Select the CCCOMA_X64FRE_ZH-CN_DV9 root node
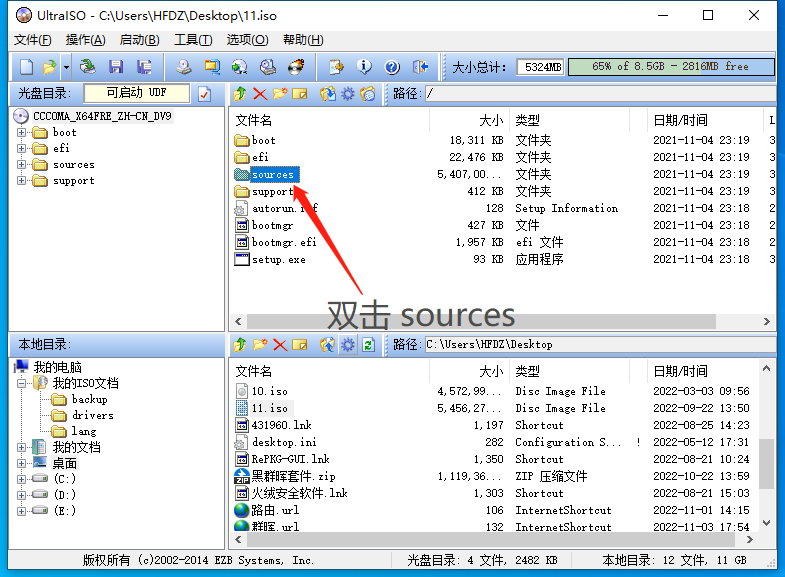785x577 pixels. coord(102,116)
